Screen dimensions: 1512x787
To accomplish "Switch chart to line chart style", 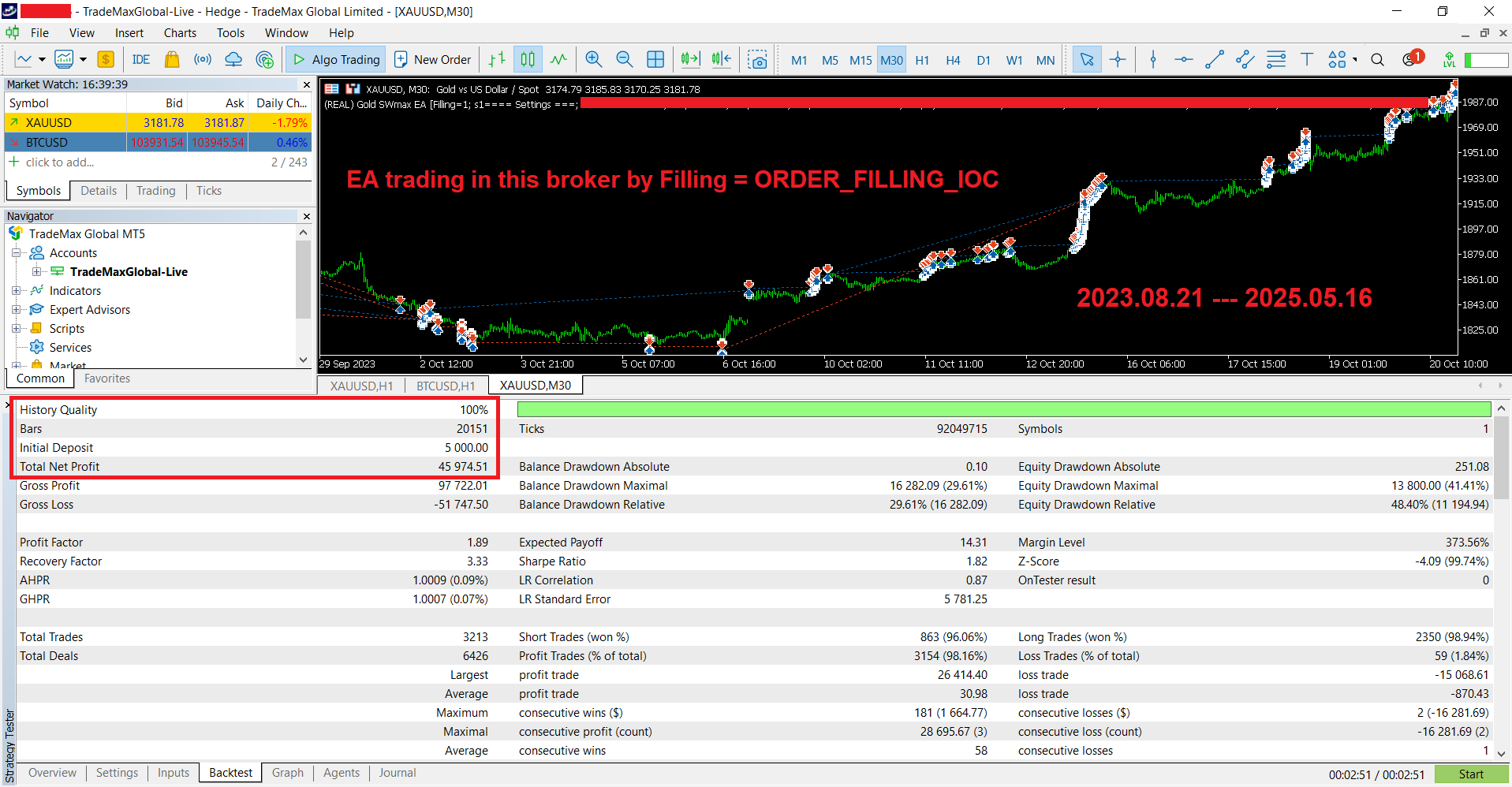I will [558, 59].
